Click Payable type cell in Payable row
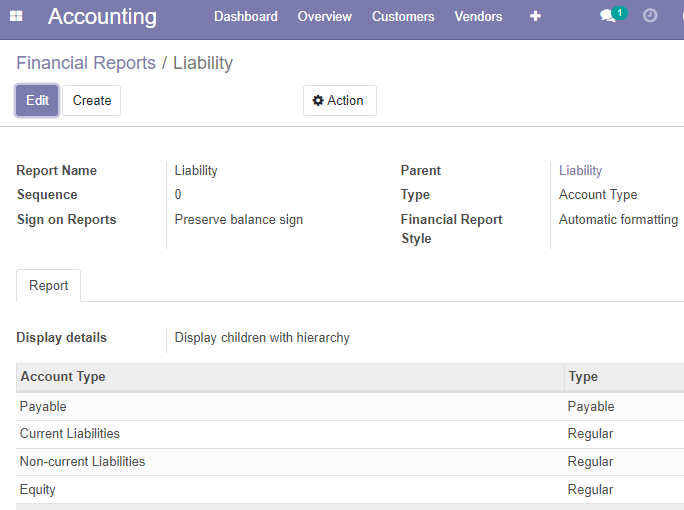The image size is (684, 510). (591, 407)
